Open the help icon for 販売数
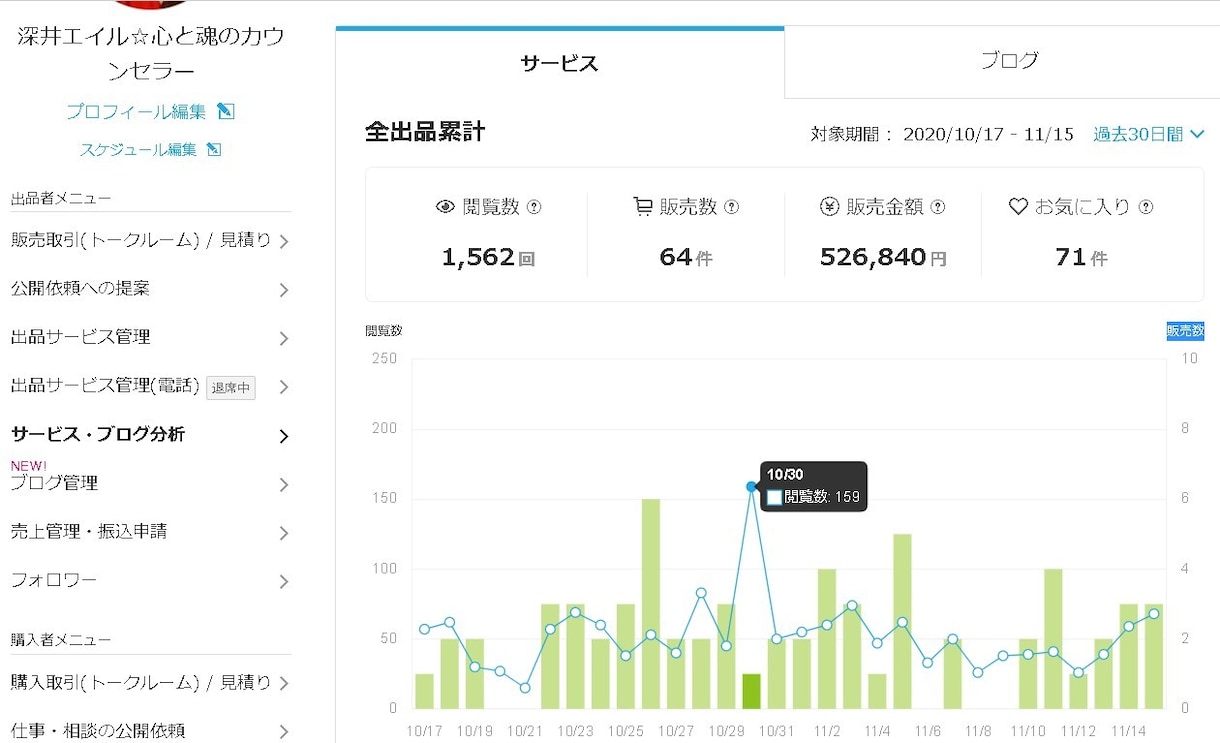Viewport: 1220px width, 743px height. [731, 207]
